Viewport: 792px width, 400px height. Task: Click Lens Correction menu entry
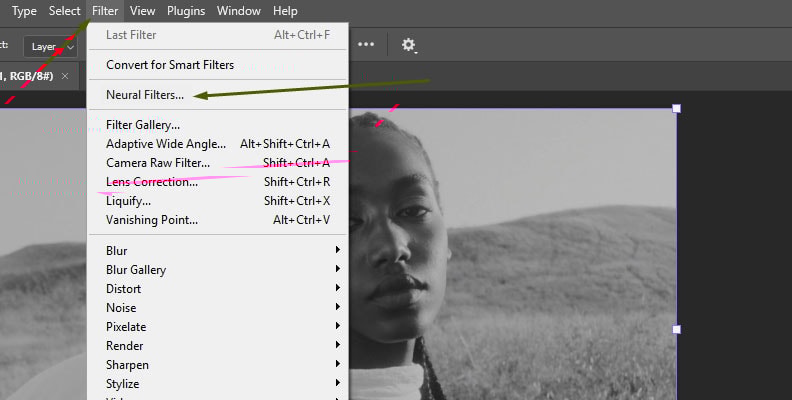coord(152,182)
